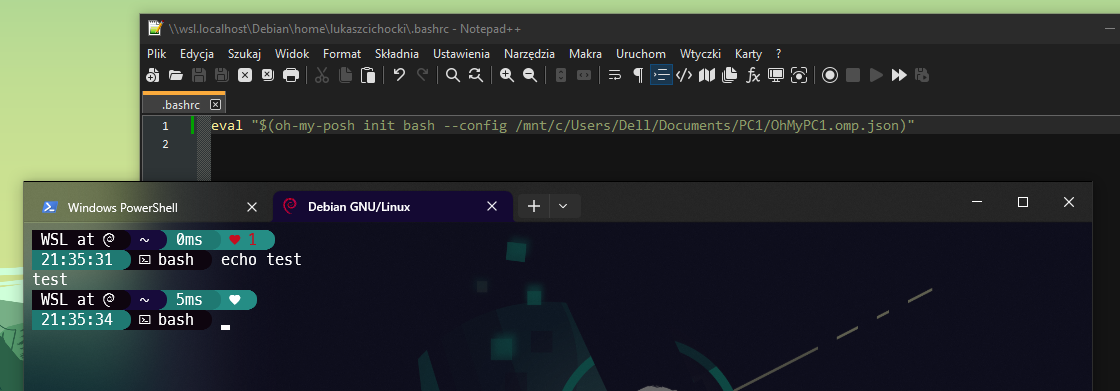Toggle word wrap in Notepad++
This screenshot has width=1120, height=391.
point(615,75)
